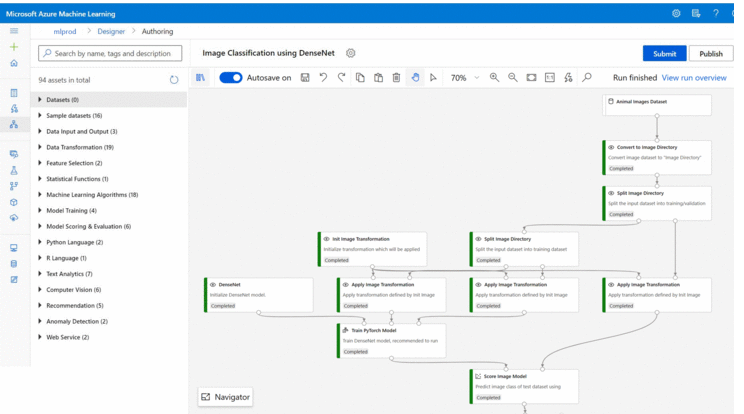Click the green plus Create new icon
Viewport: 744px width, 414px height.
point(14,46)
